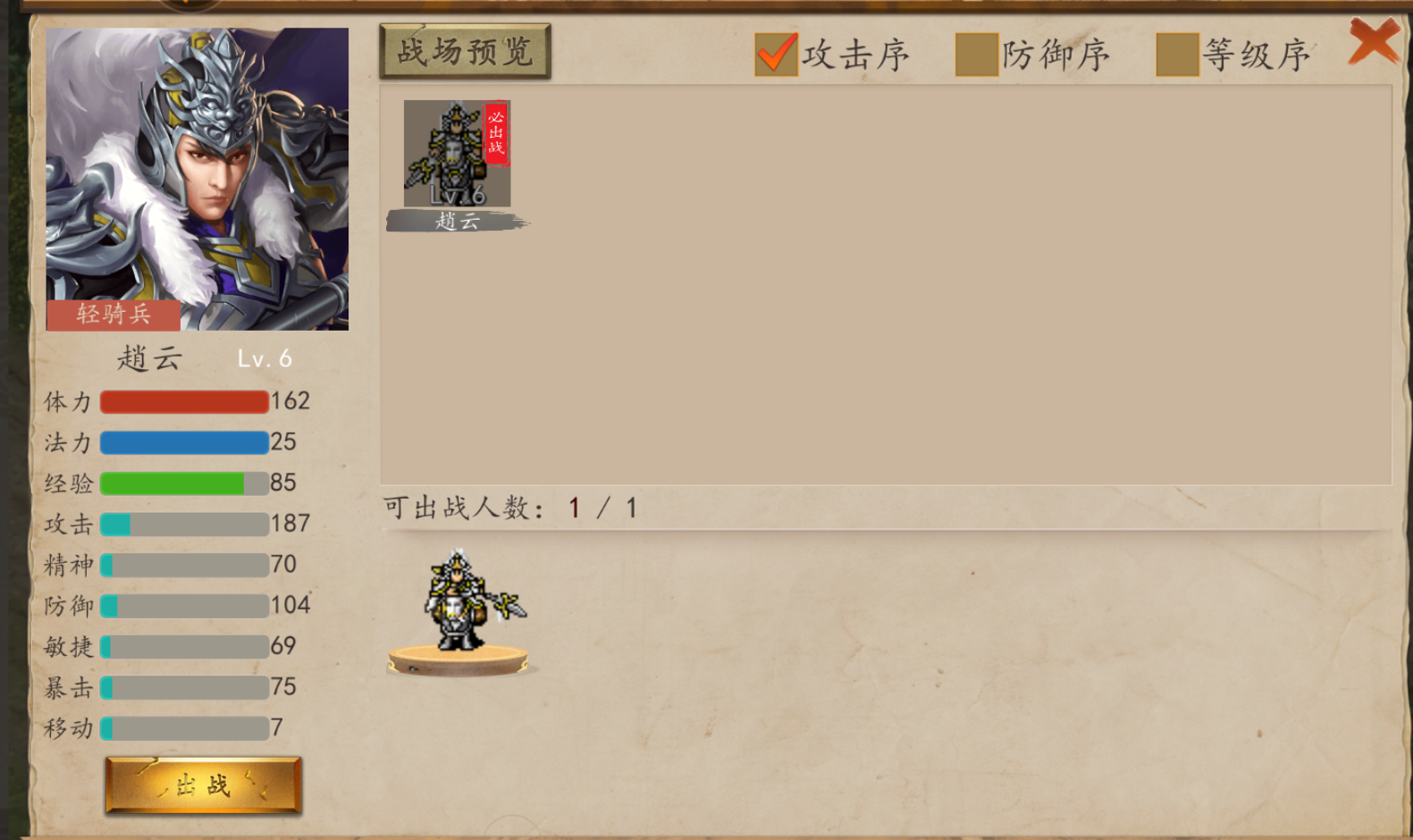The width and height of the screenshot is (1413, 840).
Task: Select the 赵云 Lv.6 unit card
Action: coord(457,153)
